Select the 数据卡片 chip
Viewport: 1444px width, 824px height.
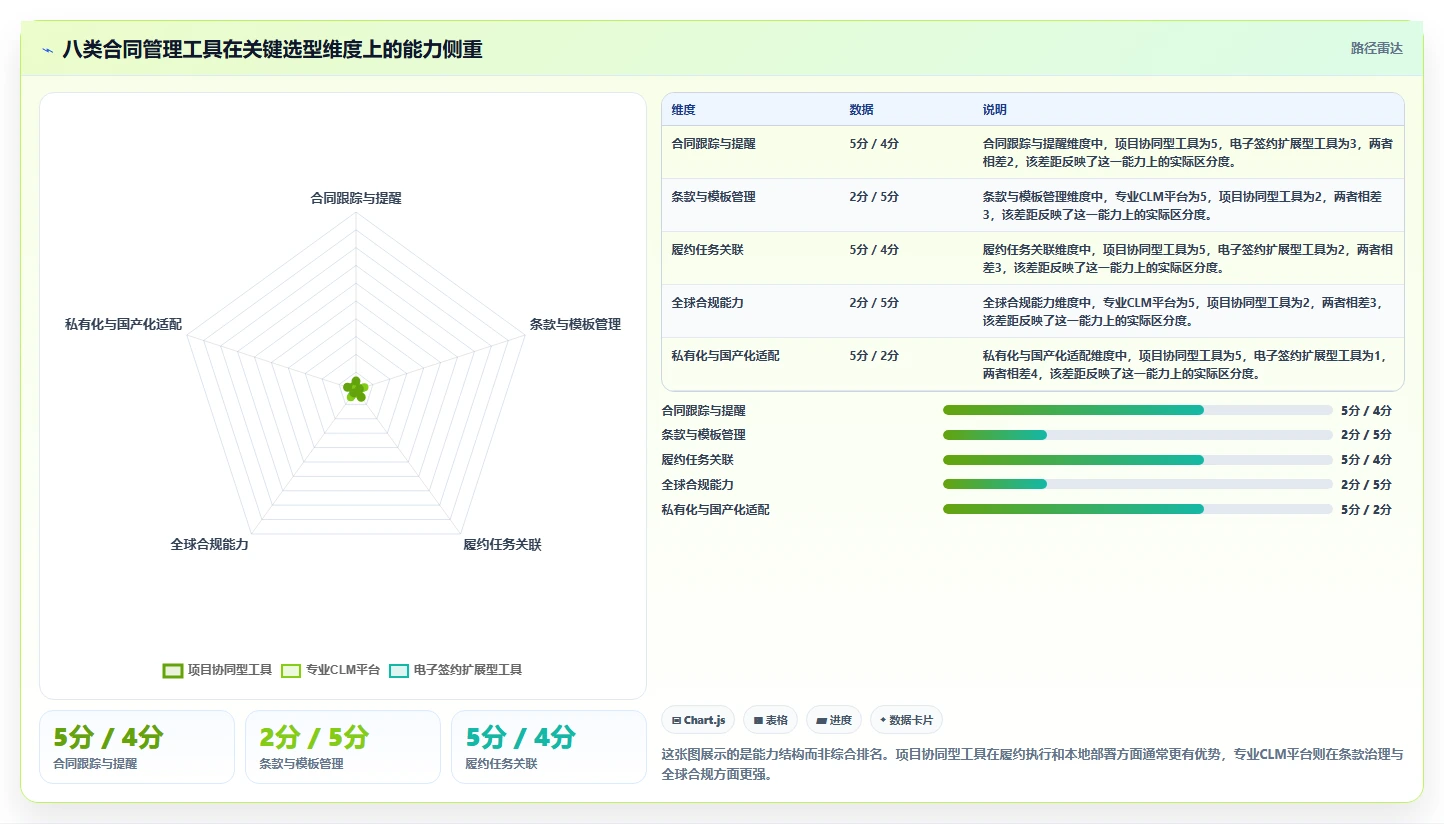click(906, 720)
